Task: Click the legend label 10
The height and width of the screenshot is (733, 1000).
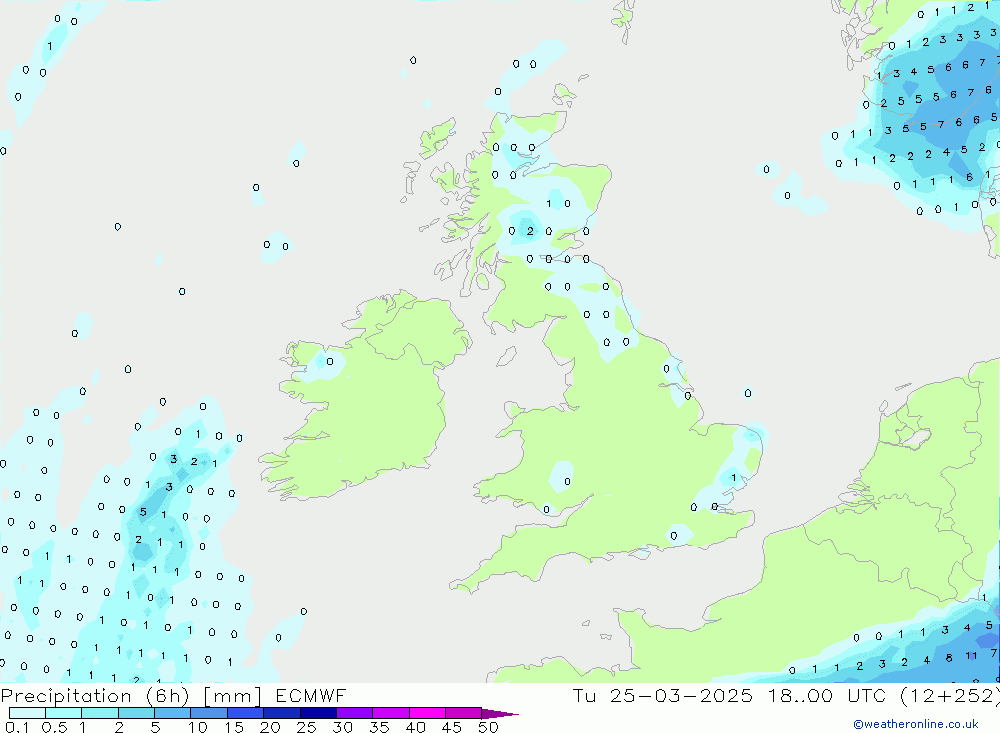Action: pos(198,727)
